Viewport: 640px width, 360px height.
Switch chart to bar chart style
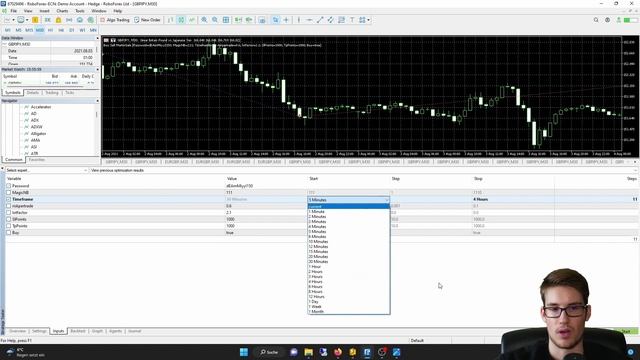[171, 20]
